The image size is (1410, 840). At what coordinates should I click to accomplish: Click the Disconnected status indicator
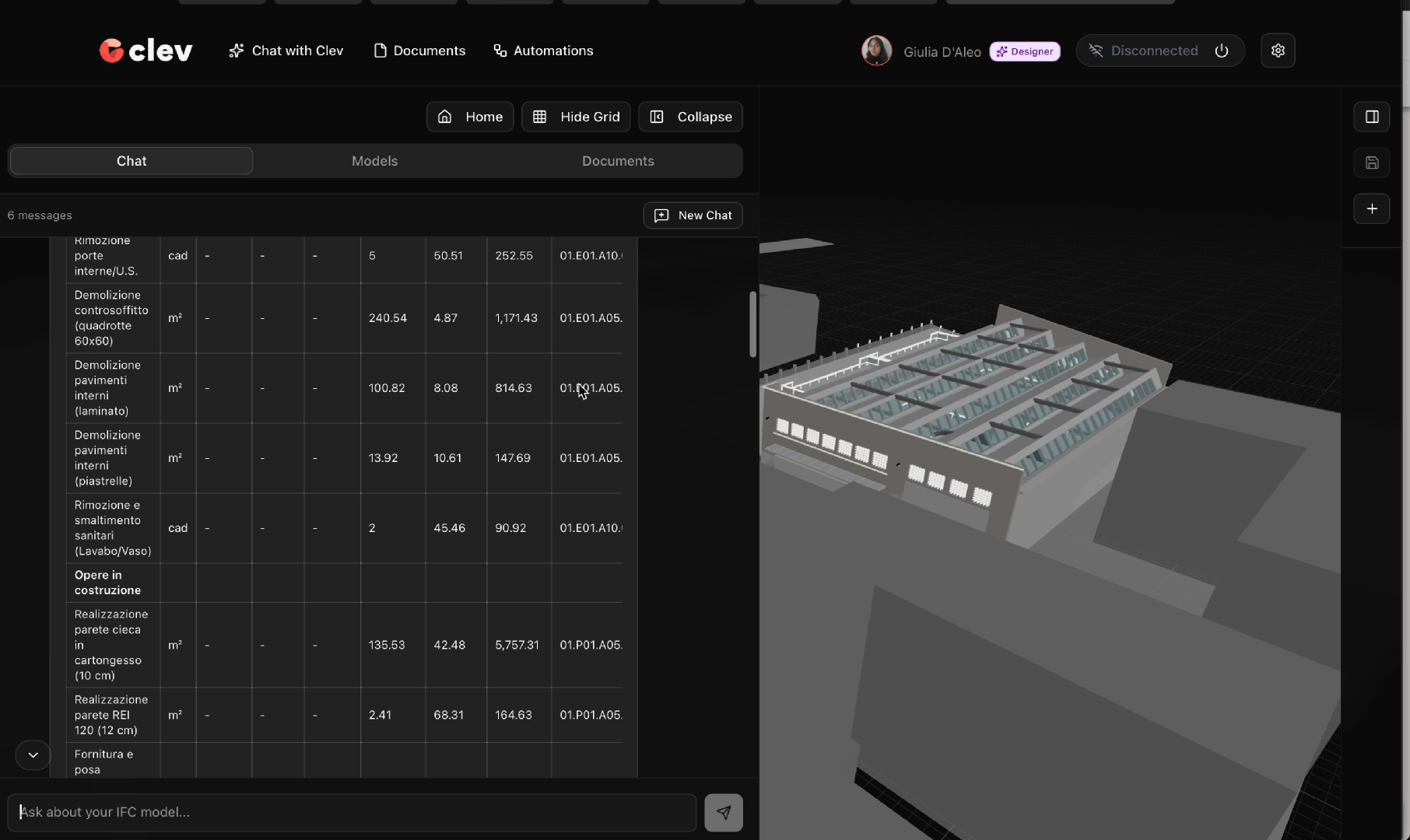[1143, 51]
